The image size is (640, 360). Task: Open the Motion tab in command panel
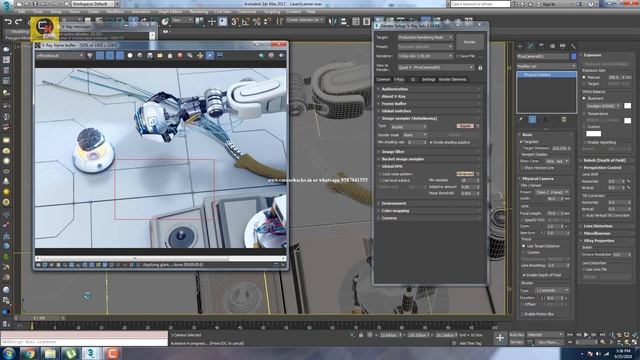pyautogui.click(x=552, y=46)
